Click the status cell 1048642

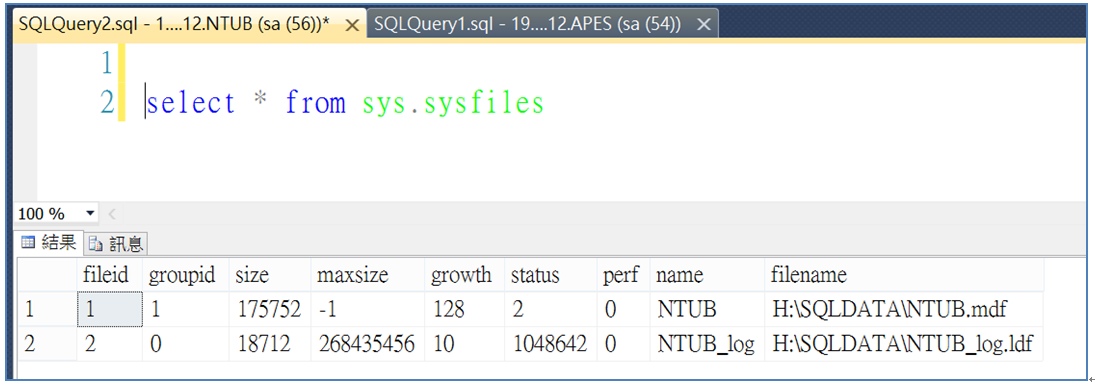551,344
